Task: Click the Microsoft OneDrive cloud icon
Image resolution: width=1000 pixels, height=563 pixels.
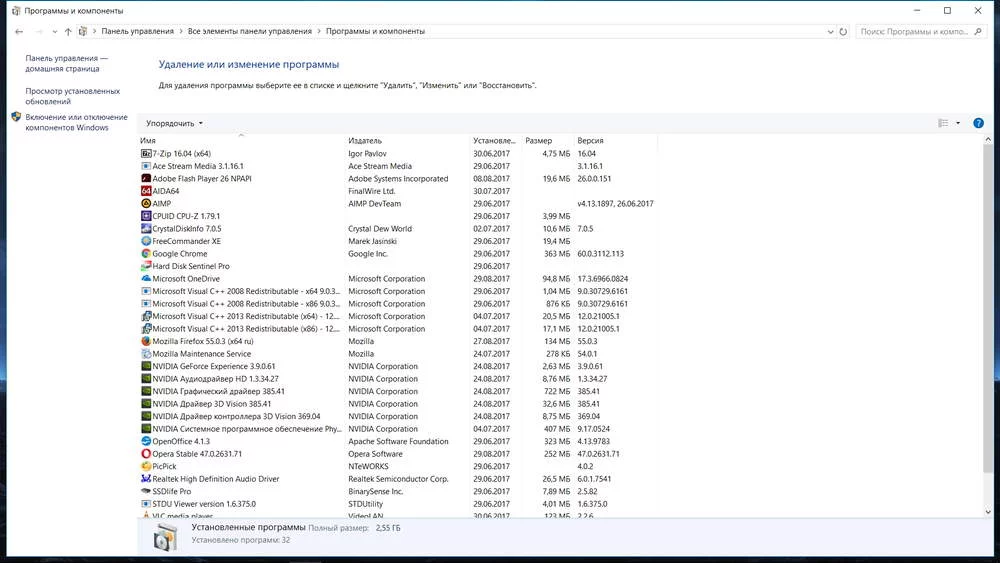Action: tap(146, 279)
